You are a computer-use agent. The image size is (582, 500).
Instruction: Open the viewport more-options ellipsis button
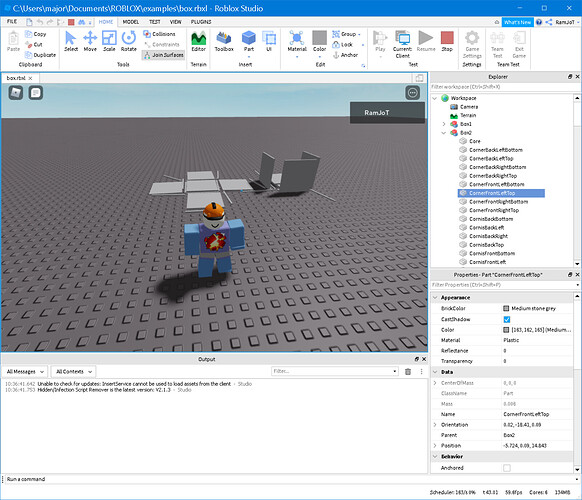[413, 93]
